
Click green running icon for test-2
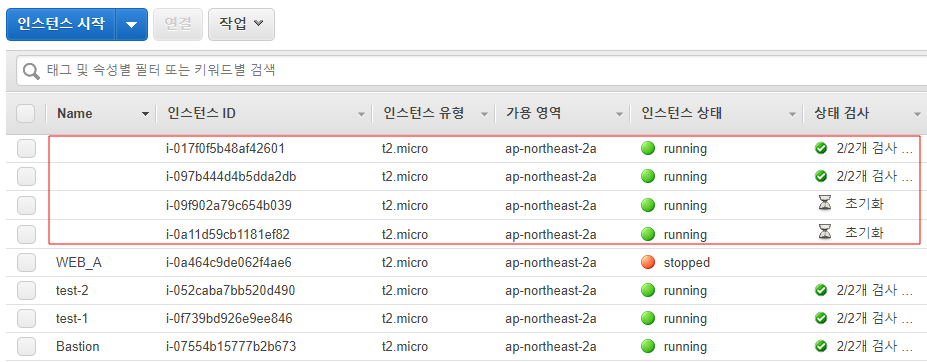(648, 290)
